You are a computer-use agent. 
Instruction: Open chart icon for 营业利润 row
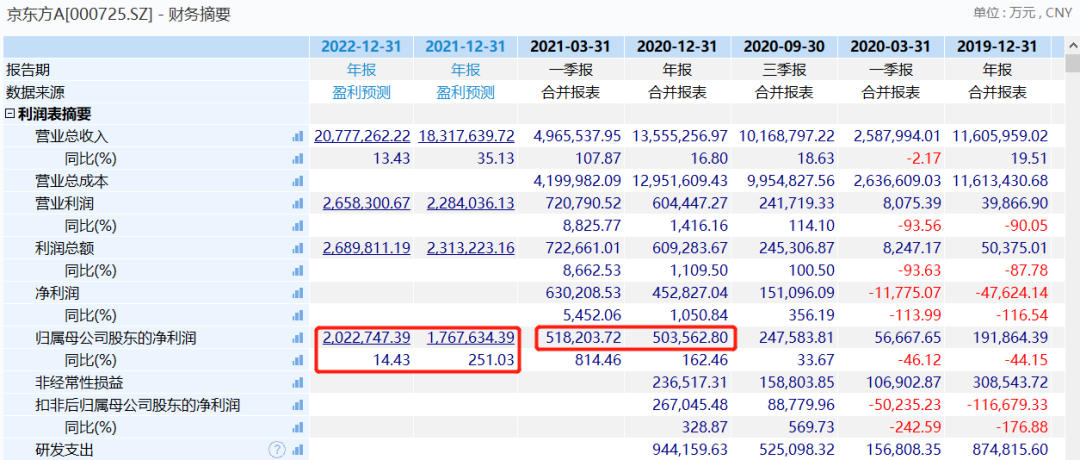[298, 204]
